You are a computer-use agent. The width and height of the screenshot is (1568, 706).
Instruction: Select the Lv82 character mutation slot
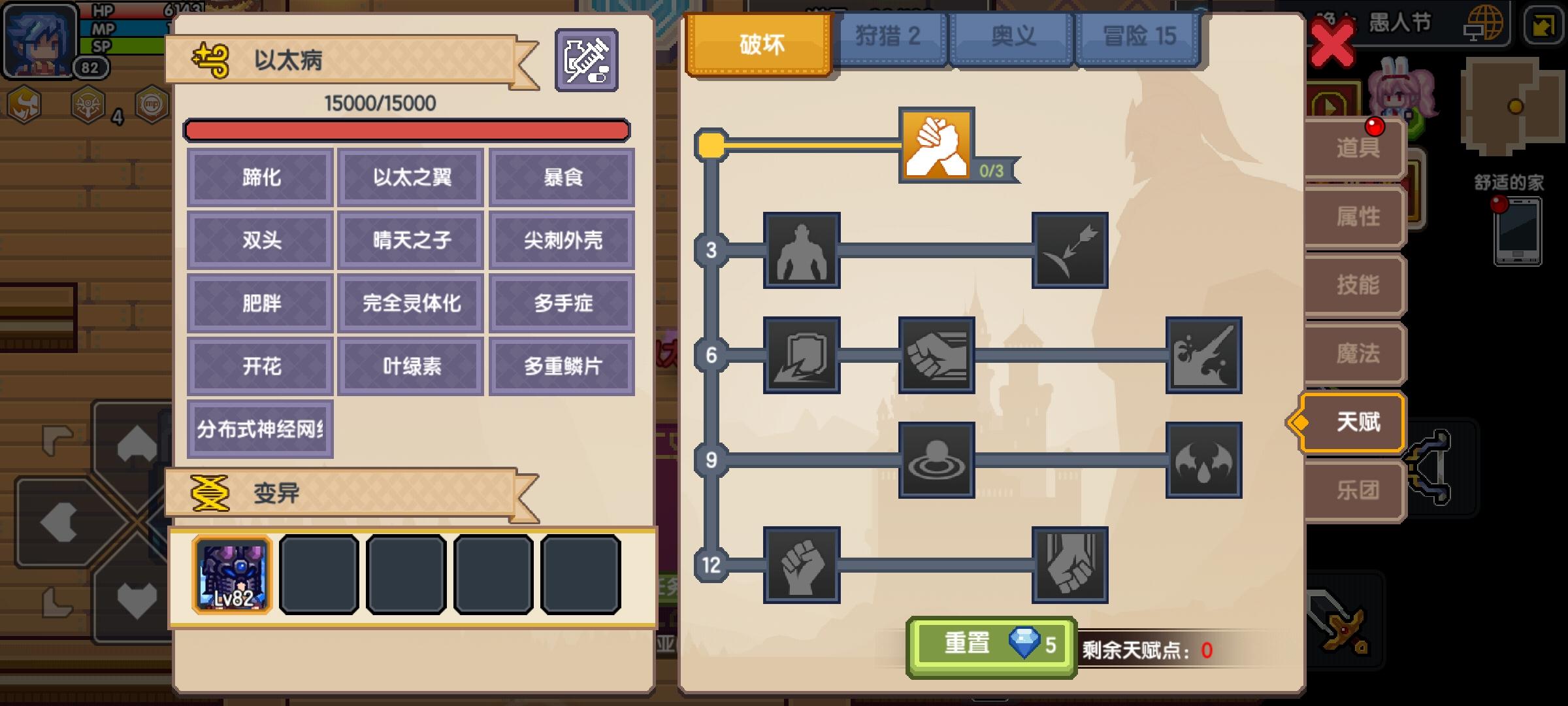coord(232,575)
